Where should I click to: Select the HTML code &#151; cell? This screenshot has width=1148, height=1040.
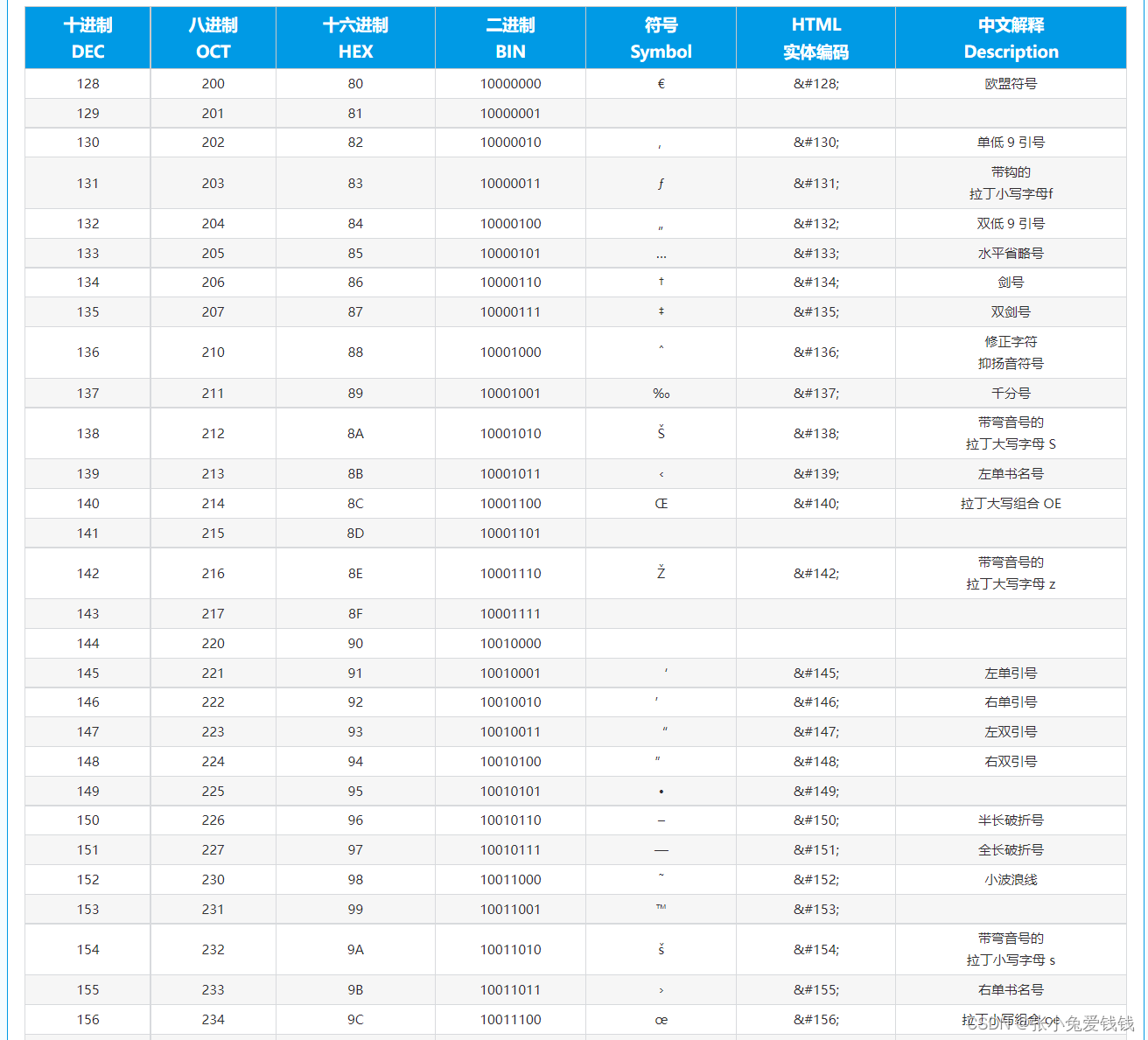(x=815, y=850)
